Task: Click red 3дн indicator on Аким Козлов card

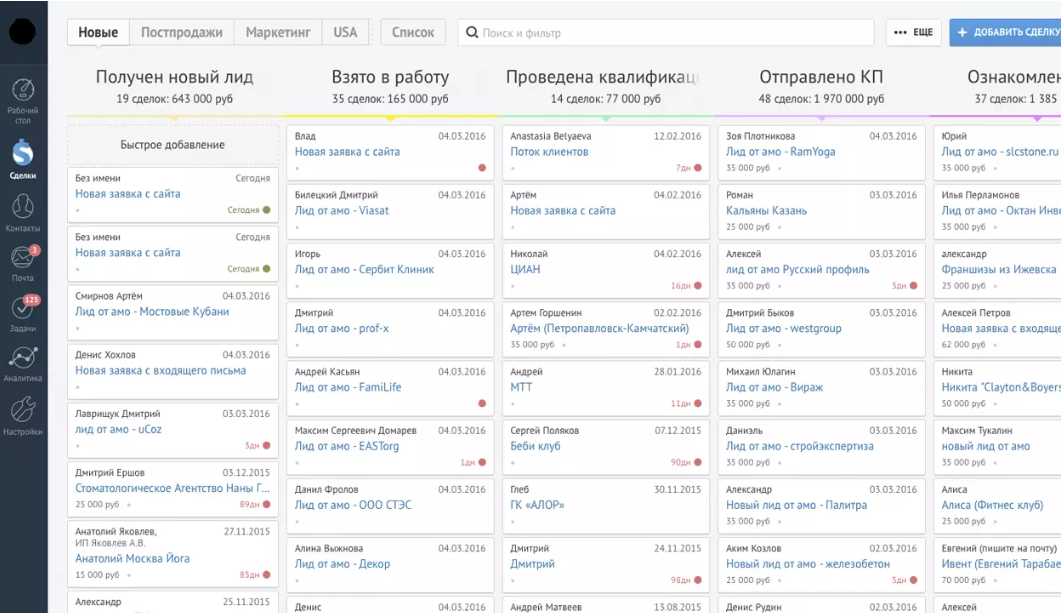Action: (905, 580)
